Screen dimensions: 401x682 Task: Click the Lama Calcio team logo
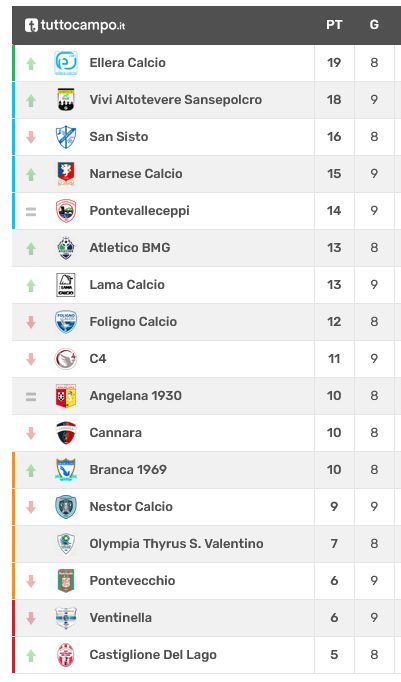pos(66,285)
